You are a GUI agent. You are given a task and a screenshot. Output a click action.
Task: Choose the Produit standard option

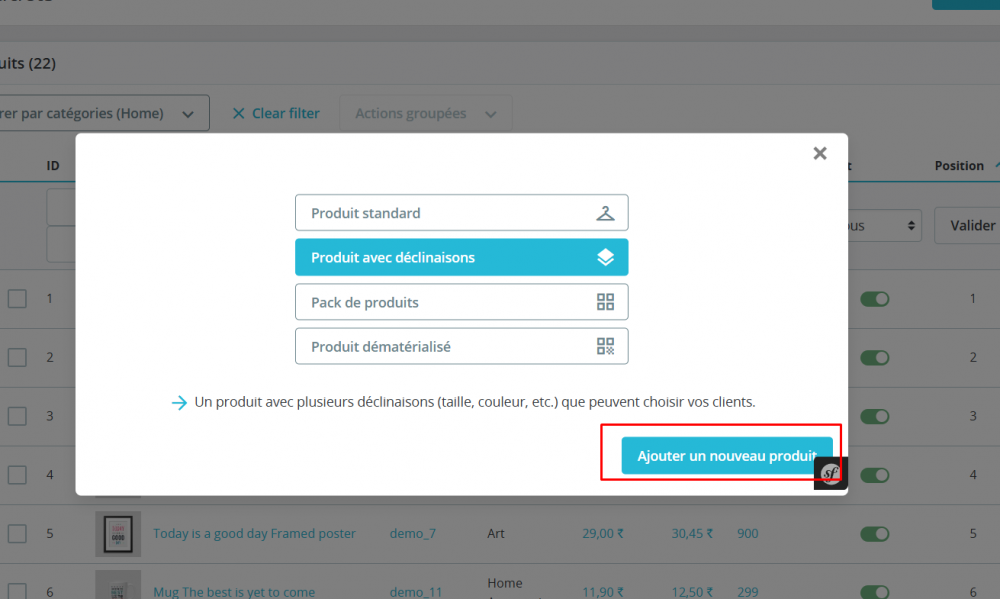(461, 213)
